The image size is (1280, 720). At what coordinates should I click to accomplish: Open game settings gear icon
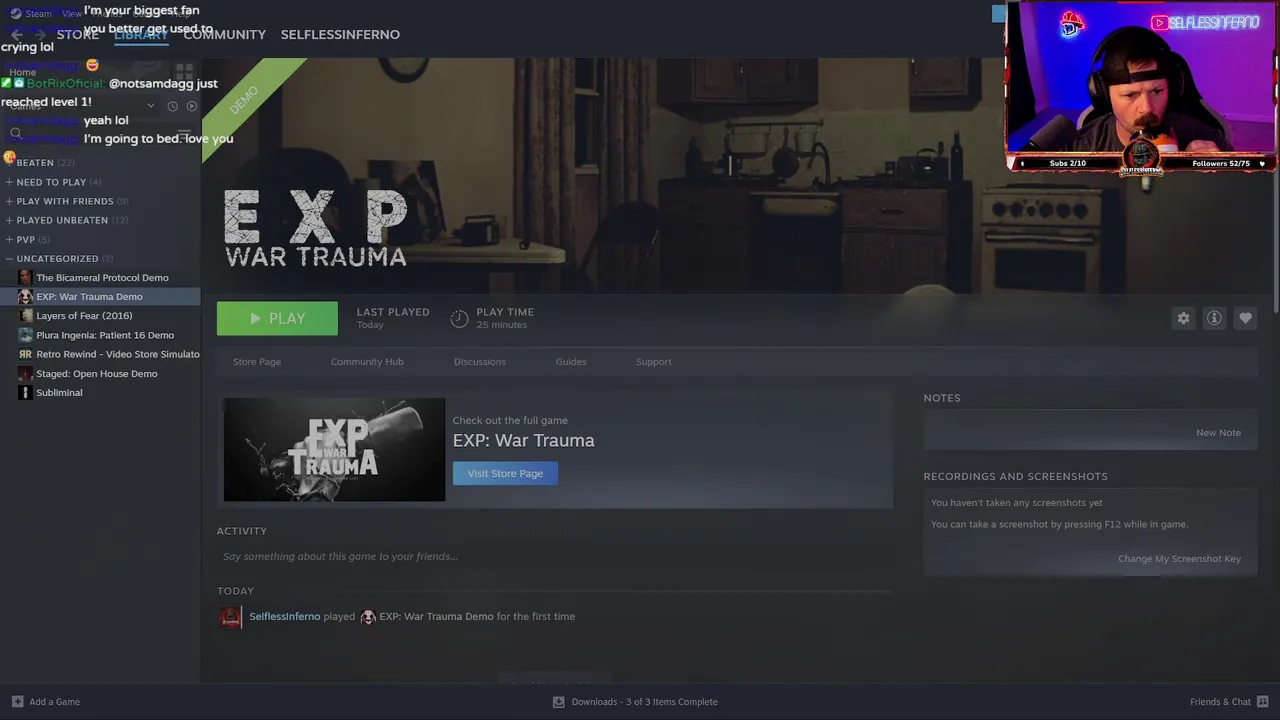[1183, 318]
